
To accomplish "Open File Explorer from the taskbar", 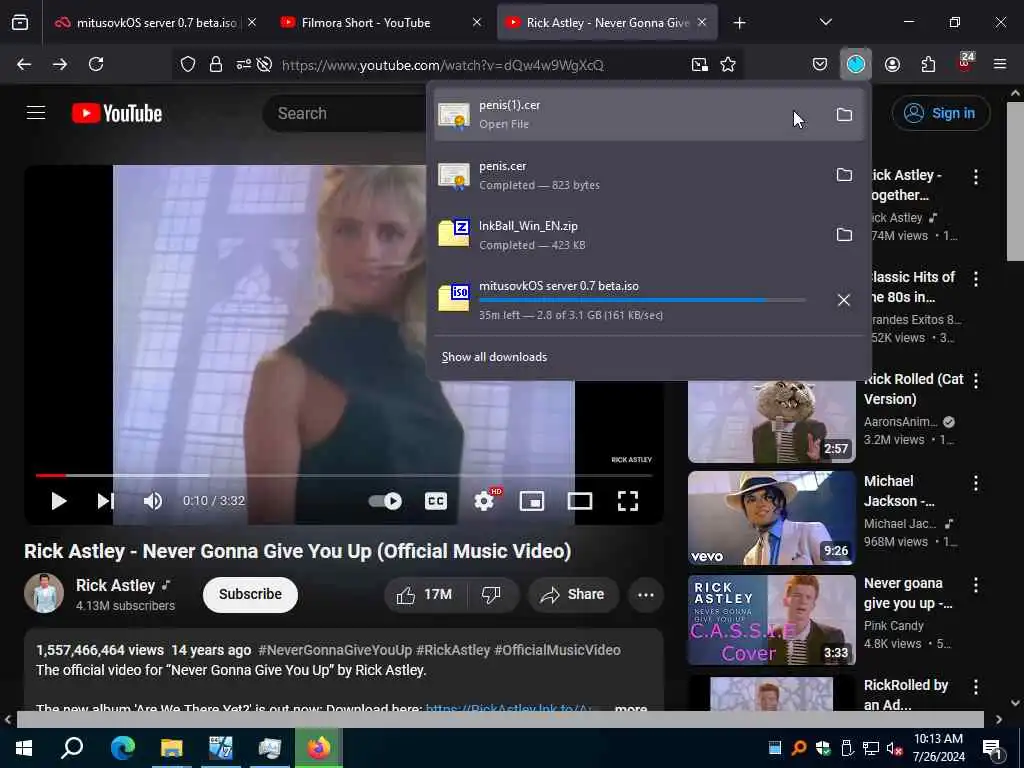I will click(x=171, y=748).
